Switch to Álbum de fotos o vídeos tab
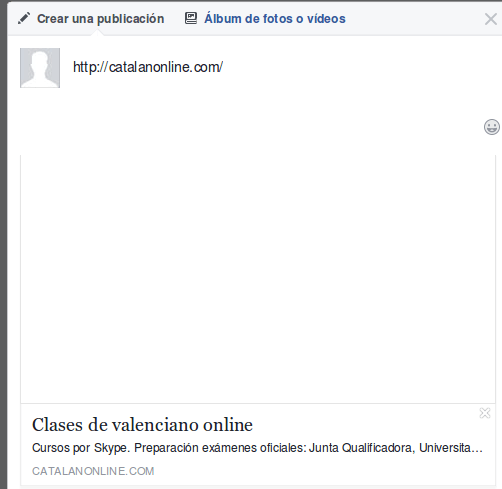This screenshot has width=502, height=489. click(275, 18)
